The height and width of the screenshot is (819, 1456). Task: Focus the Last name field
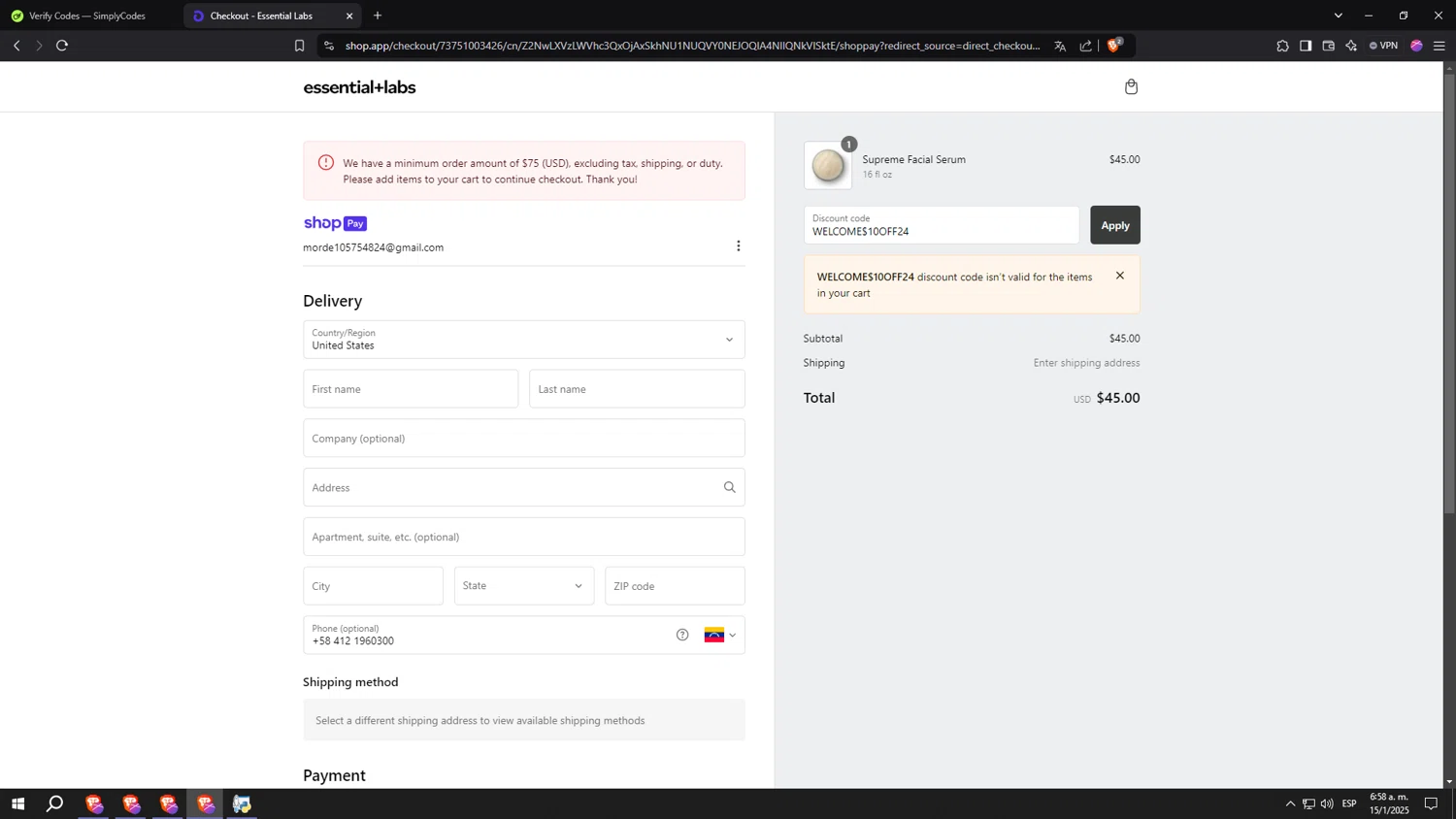[x=637, y=389]
